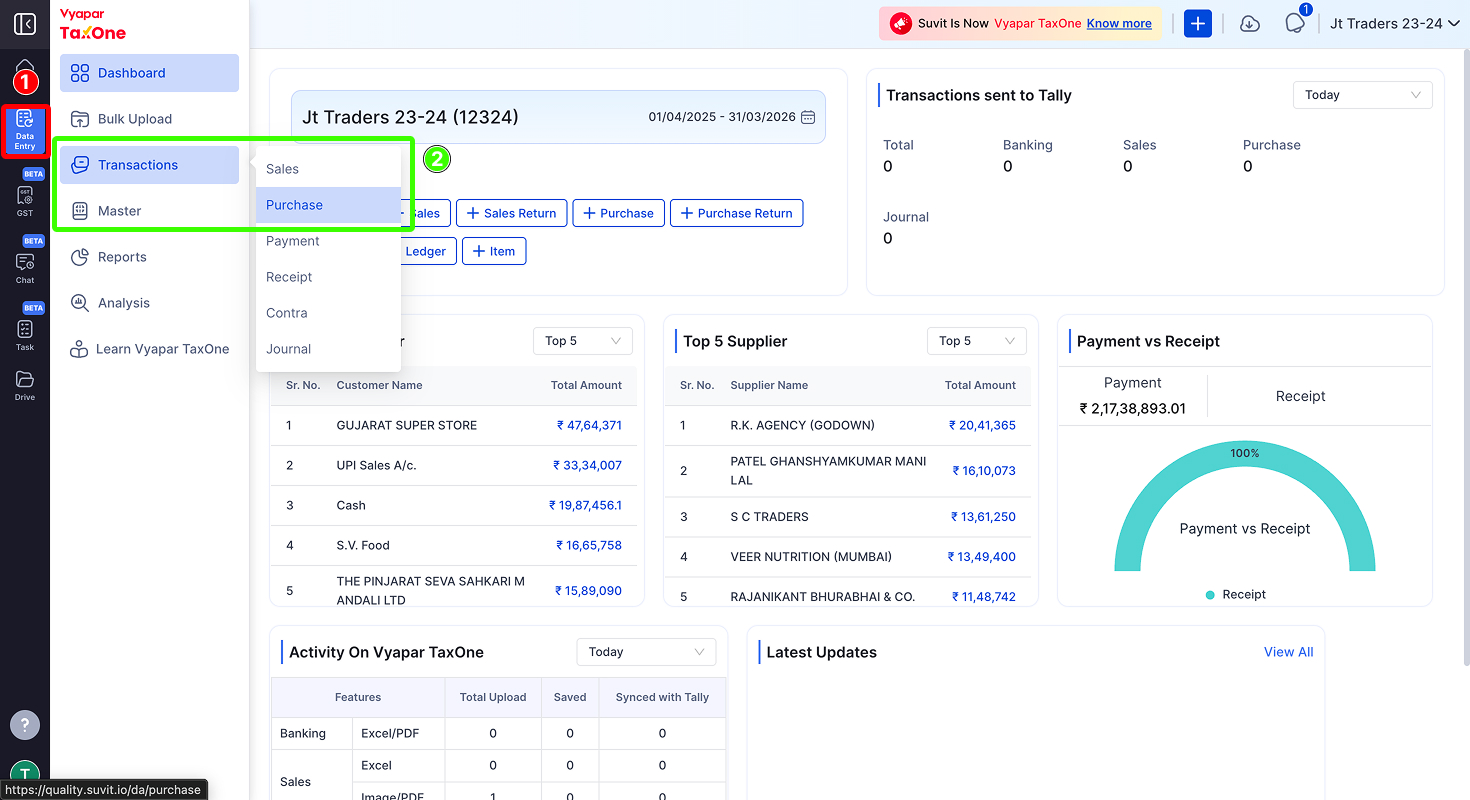
Task: Open the Jt Traders 23-24 company dropdown
Action: coord(1395,24)
